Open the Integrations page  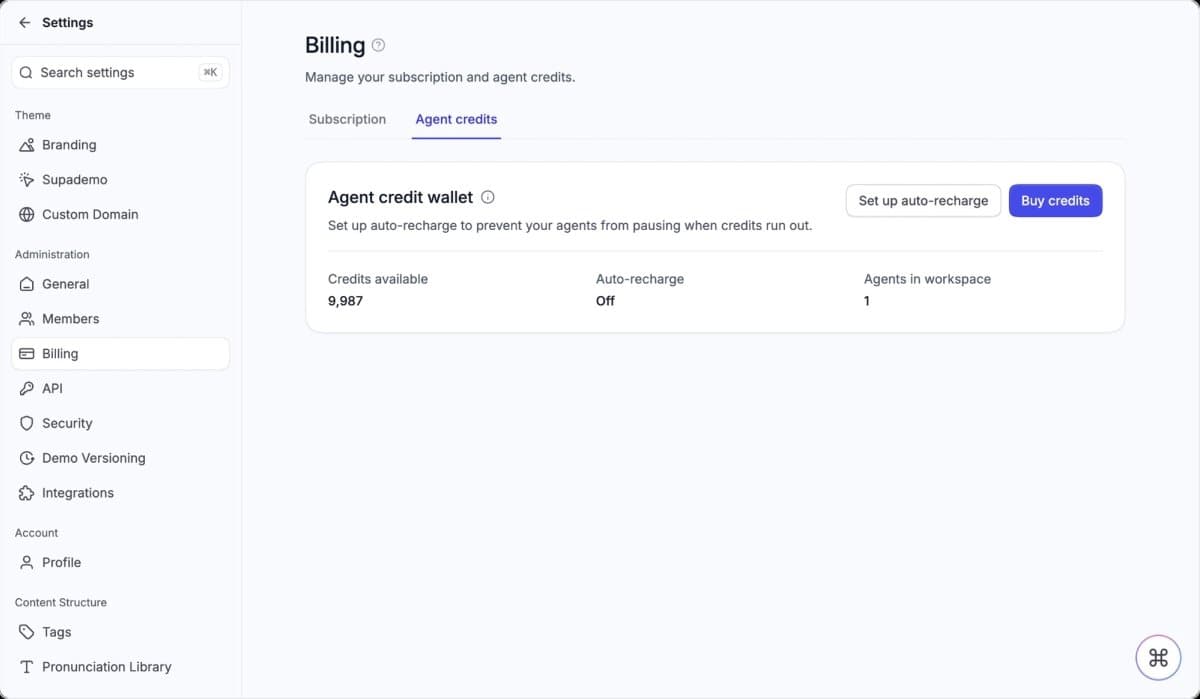coord(120,493)
